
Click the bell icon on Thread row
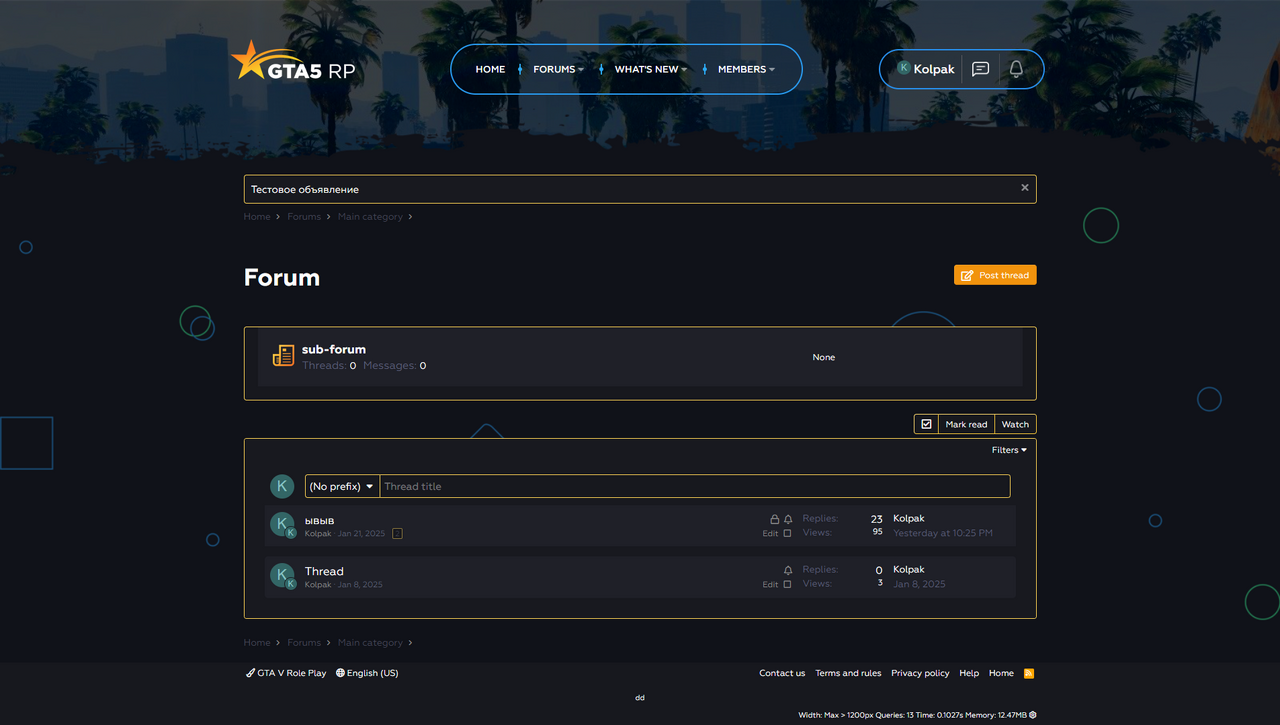click(x=788, y=570)
